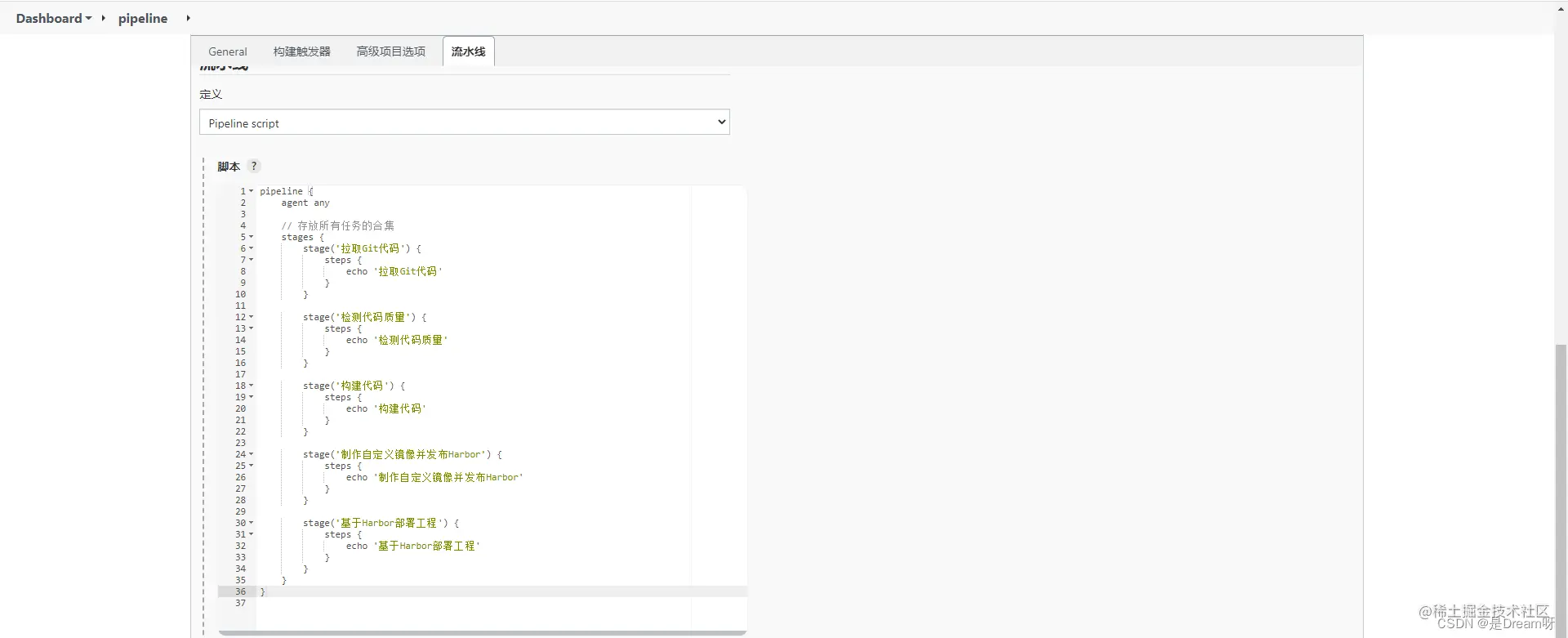The width and height of the screenshot is (1568, 638).
Task: Open the pipeline breadcrumb link
Action: pyautogui.click(x=143, y=18)
